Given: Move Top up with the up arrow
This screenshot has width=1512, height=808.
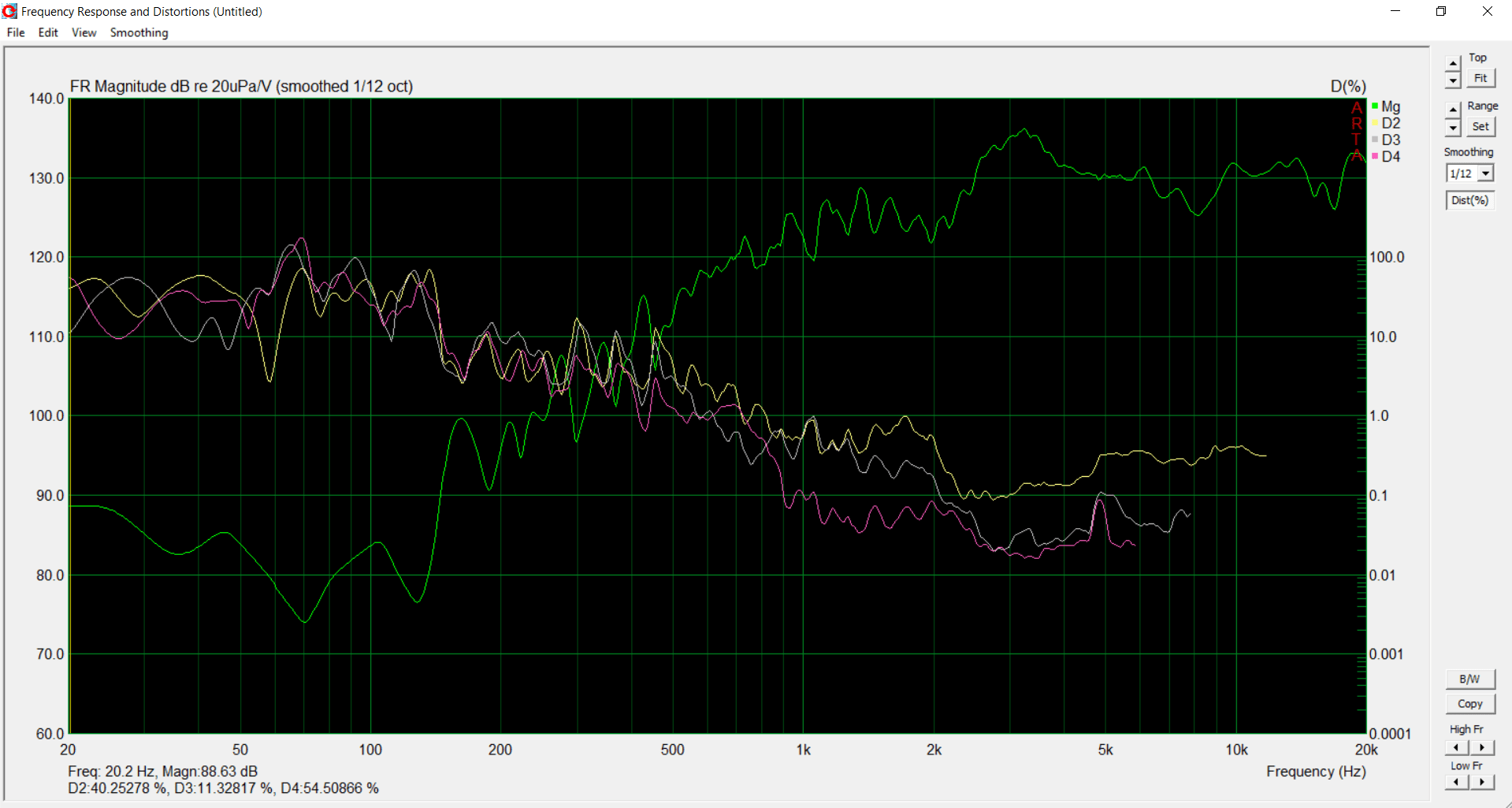Looking at the screenshot, I should (x=1453, y=64).
